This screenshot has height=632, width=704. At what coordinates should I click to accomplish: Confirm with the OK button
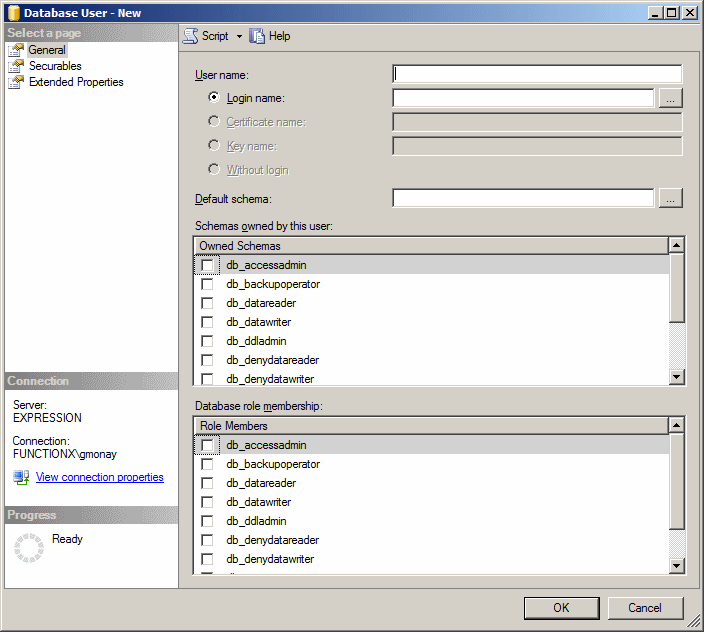[x=561, y=608]
